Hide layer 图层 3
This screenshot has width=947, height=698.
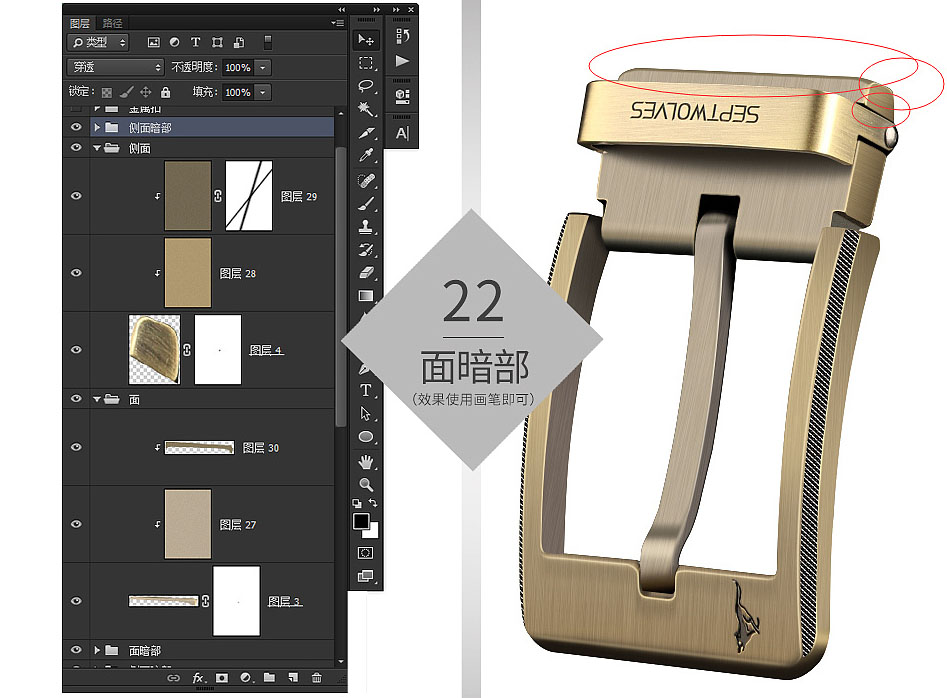pyautogui.click(x=76, y=601)
